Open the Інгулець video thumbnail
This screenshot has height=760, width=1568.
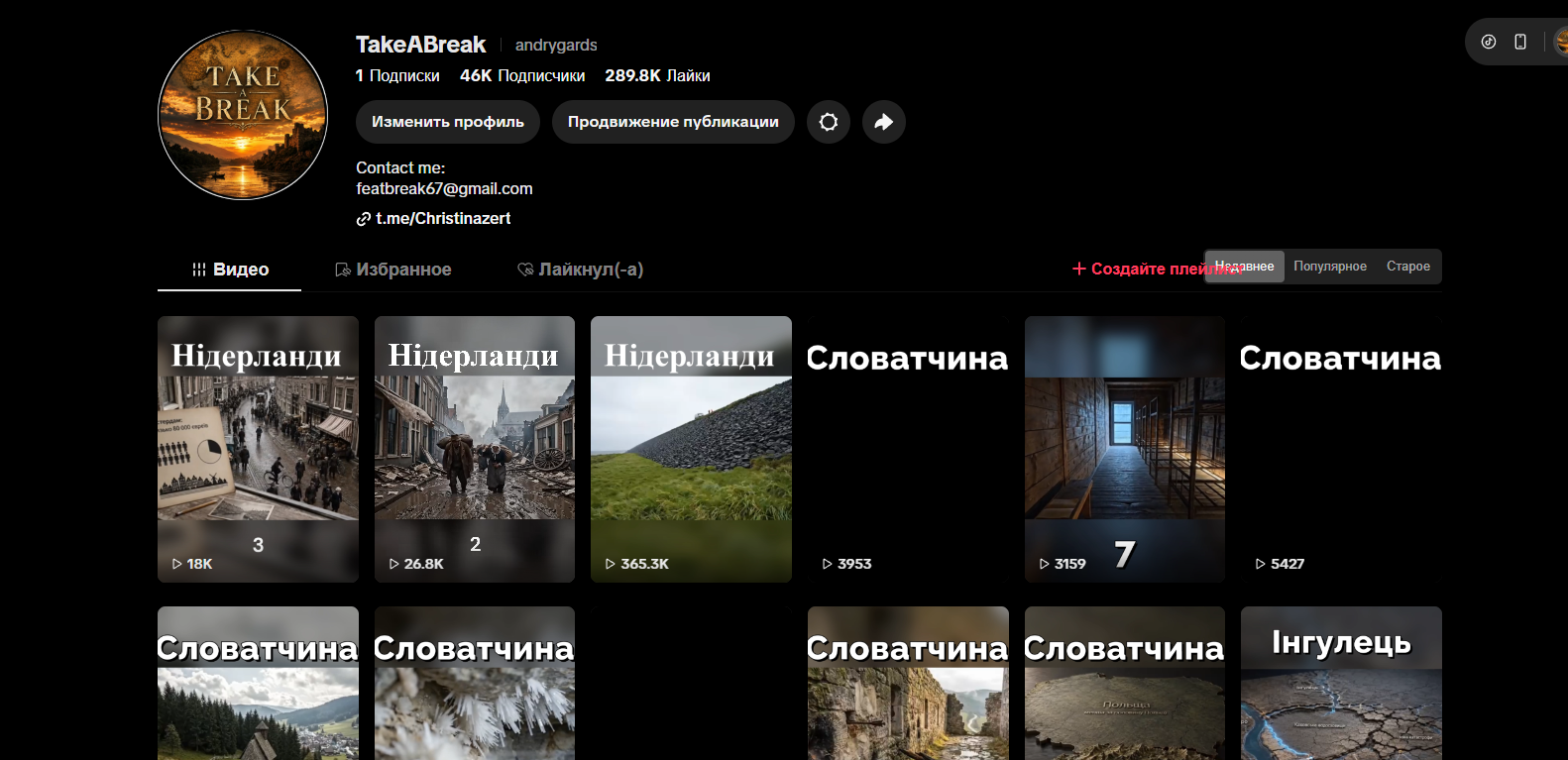pos(1341,684)
